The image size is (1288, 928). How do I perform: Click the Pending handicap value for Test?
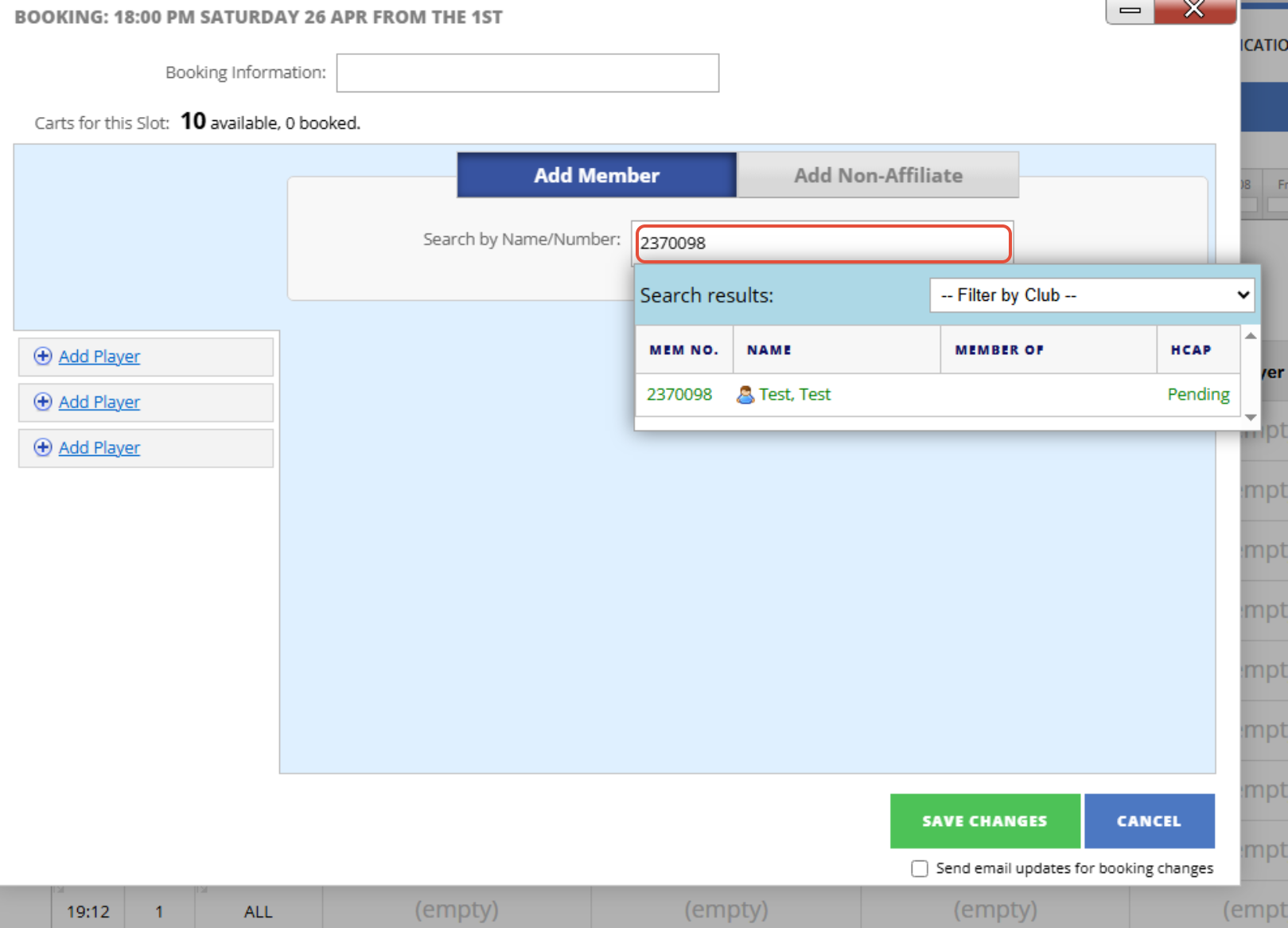coord(1198,395)
